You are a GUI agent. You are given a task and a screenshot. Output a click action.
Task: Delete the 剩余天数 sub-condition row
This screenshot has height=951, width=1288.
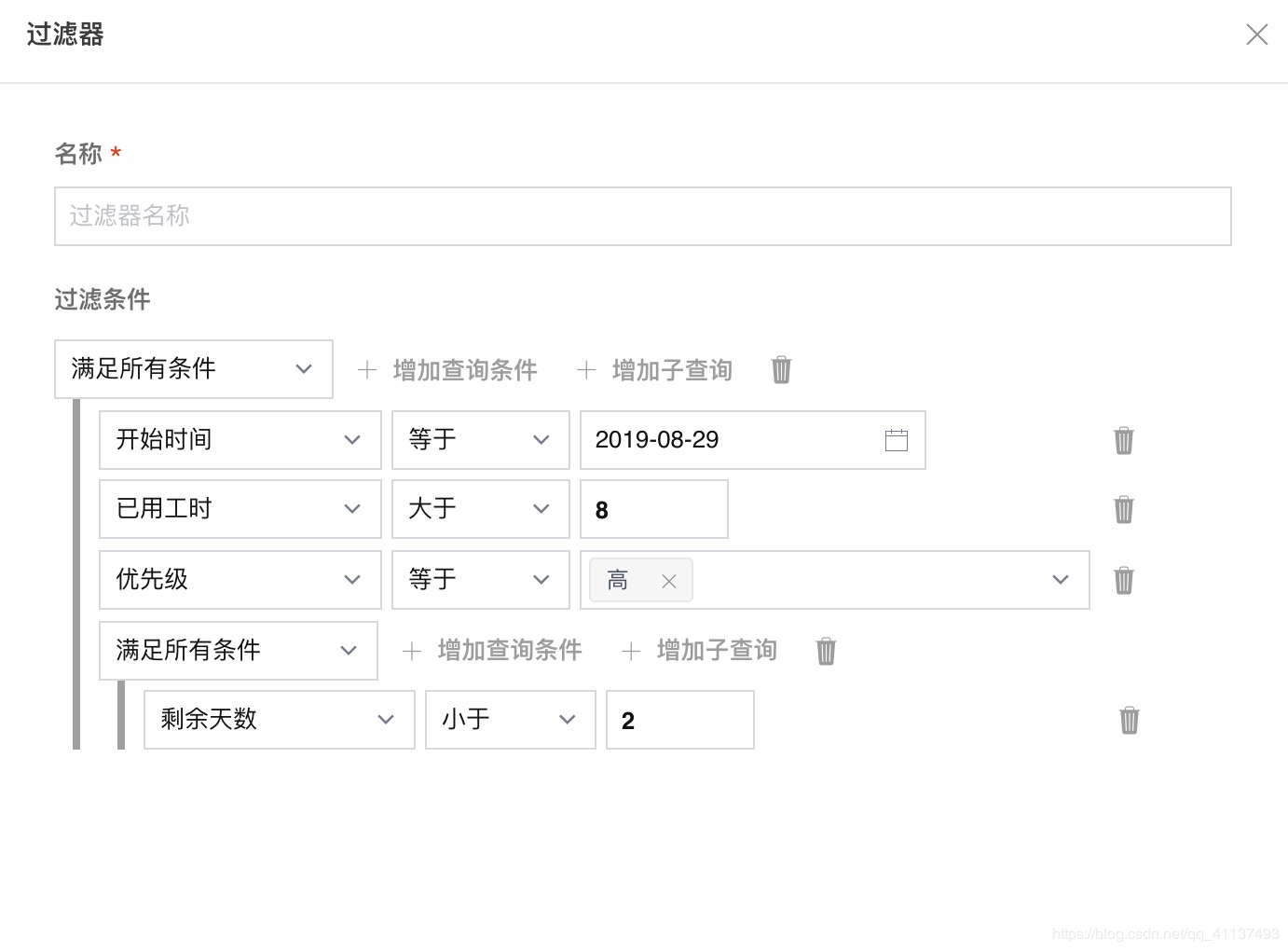pyautogui.click(x=1130, y=720)
